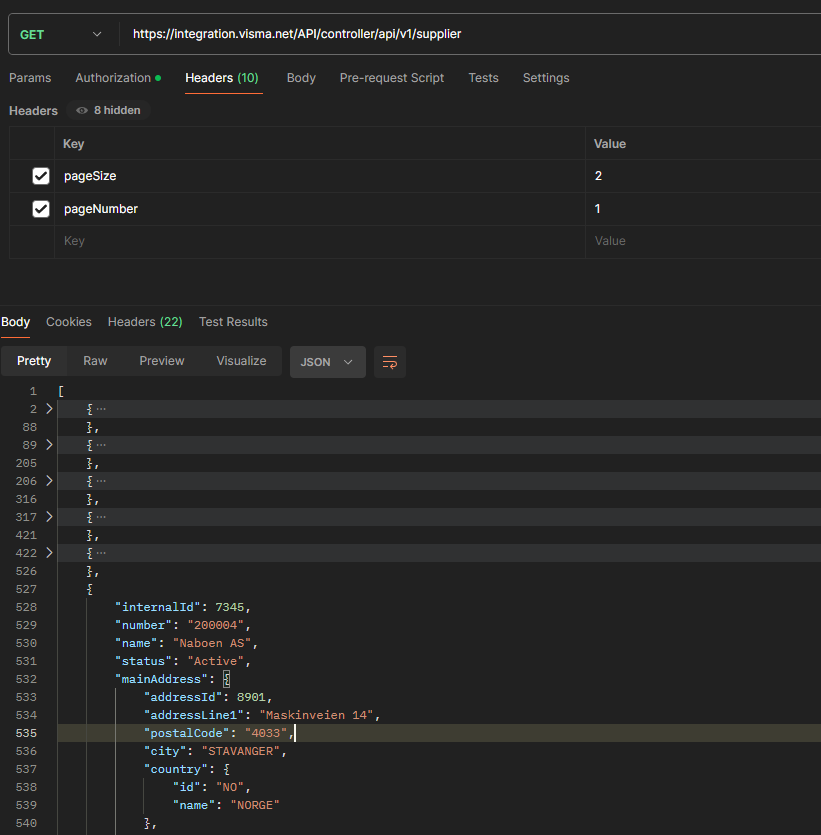
Task: Show the 8 hidden headers
Action: pos(109,110)
